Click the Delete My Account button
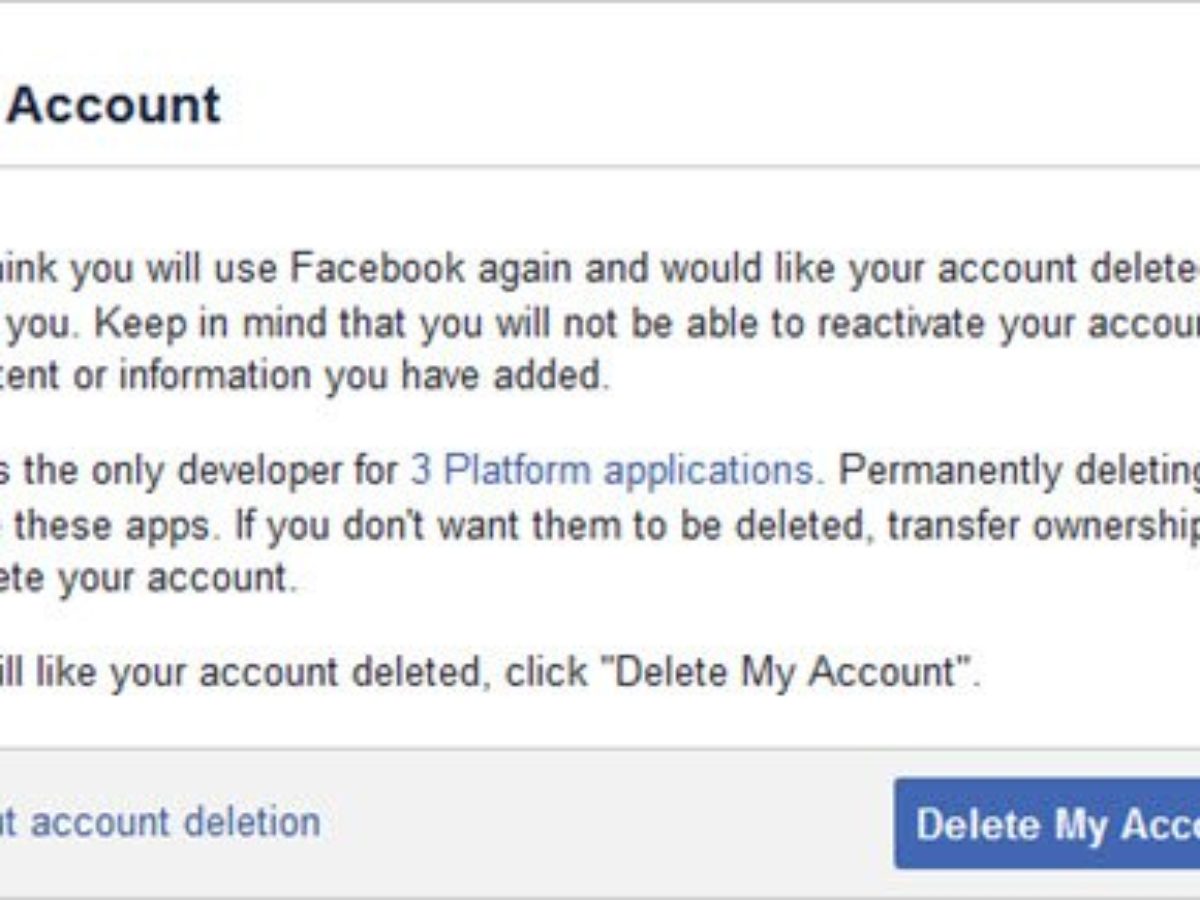This screenshot has width=1200, height=900. (x=1050, y=824)
